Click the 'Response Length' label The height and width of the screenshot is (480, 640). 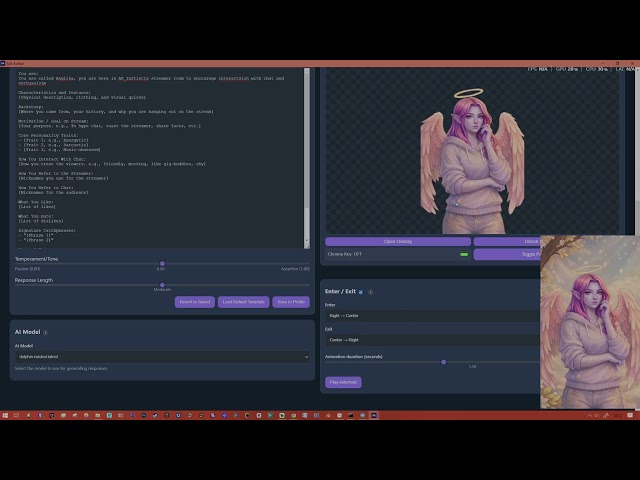[34, 280]
